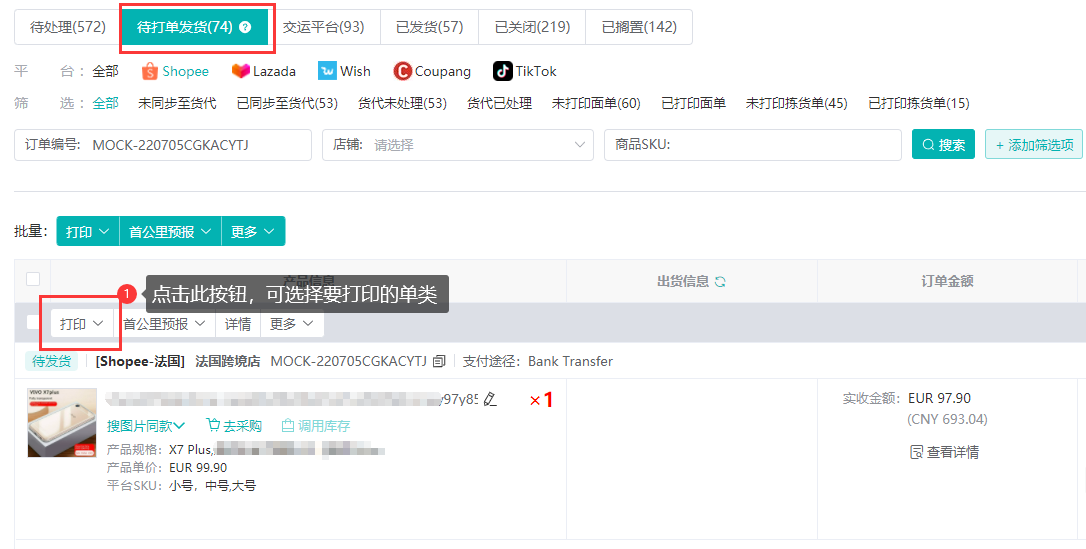Choose the Coupang platform filter
Image resolution: width=1086 pixels, height=549 pixels.
coord(432,71)
